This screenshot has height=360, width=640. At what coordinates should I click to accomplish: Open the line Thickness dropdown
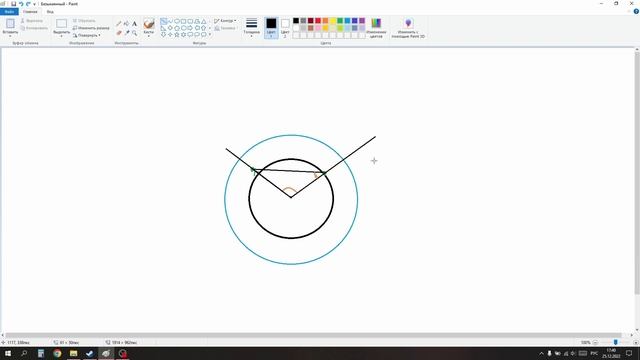(251, 27)
